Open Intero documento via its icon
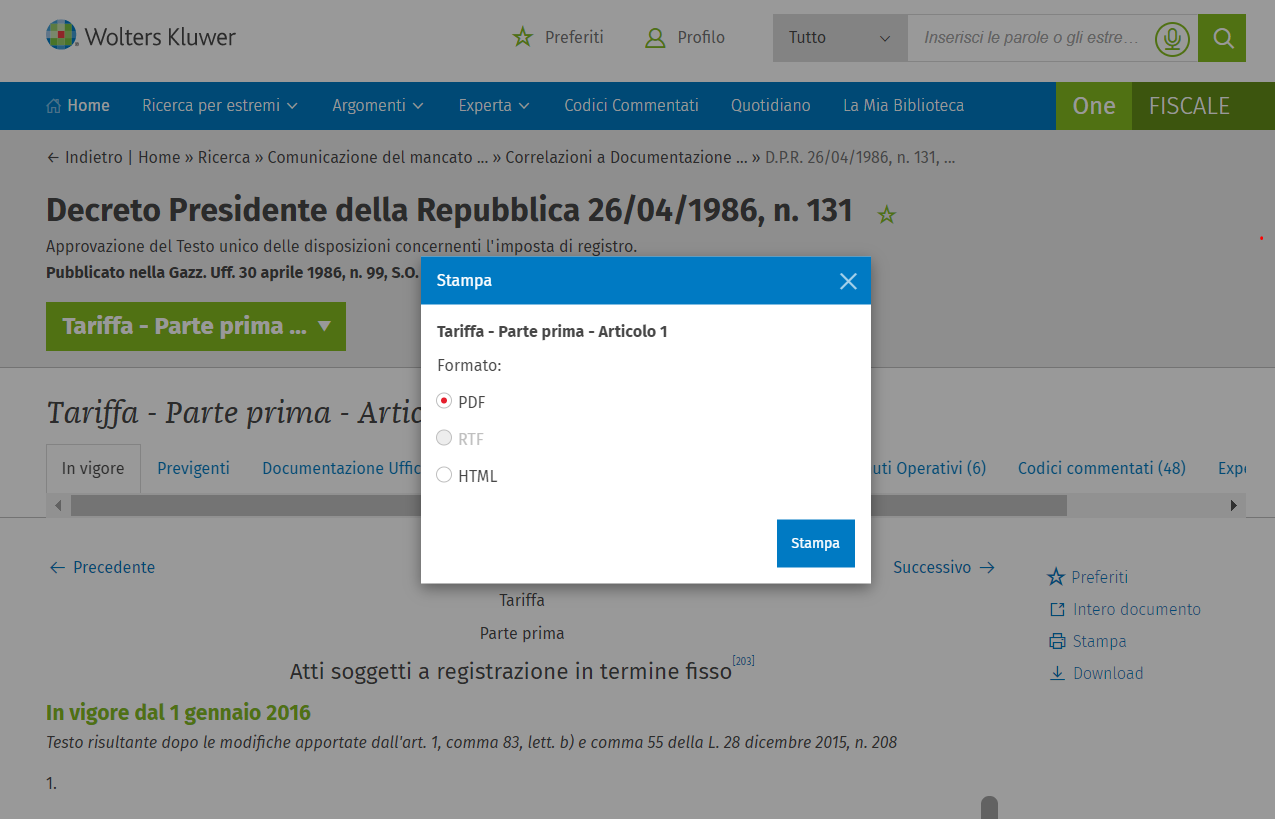The width and height of the screenshot is (1275, 819). point(1057,610)
